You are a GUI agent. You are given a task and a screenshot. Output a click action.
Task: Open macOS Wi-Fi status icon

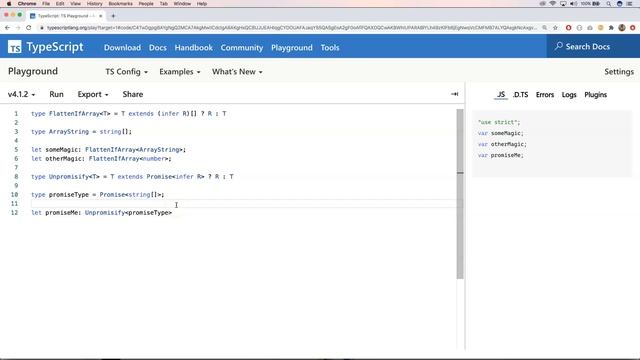tap(553, 4)
